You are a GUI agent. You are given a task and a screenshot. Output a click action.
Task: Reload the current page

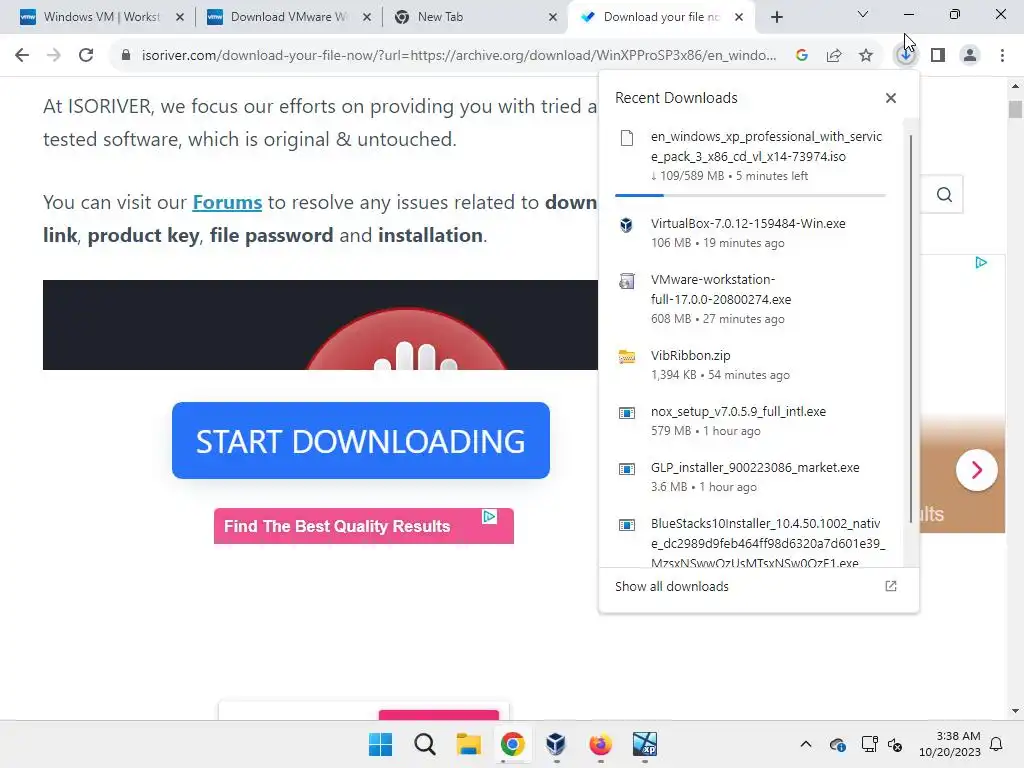click(x=86, y=56)
